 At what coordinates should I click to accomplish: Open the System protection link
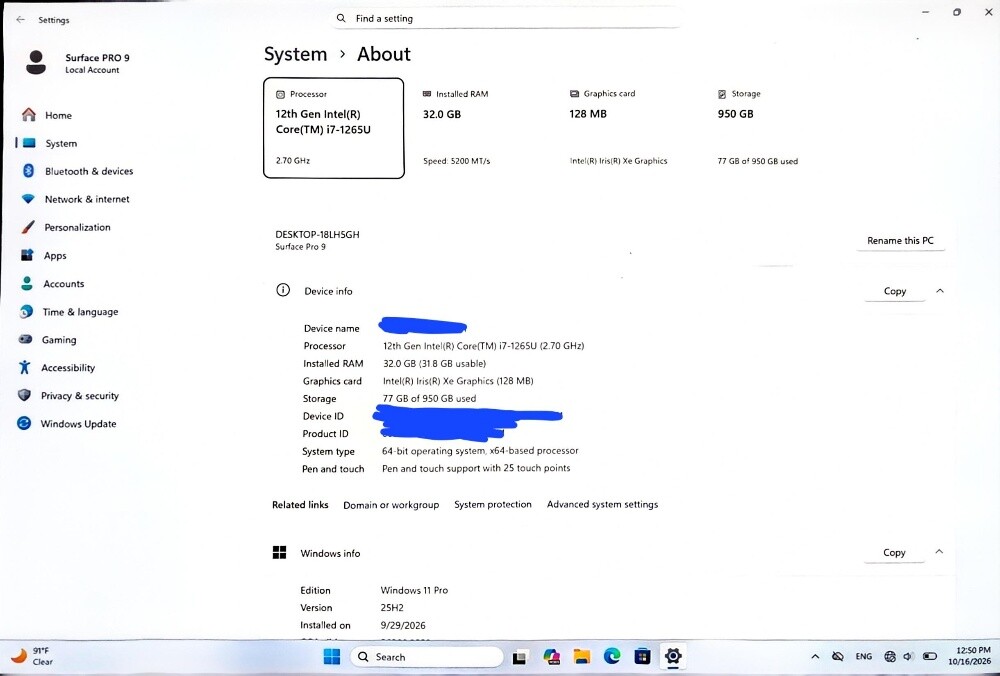[x=492, y=504]
